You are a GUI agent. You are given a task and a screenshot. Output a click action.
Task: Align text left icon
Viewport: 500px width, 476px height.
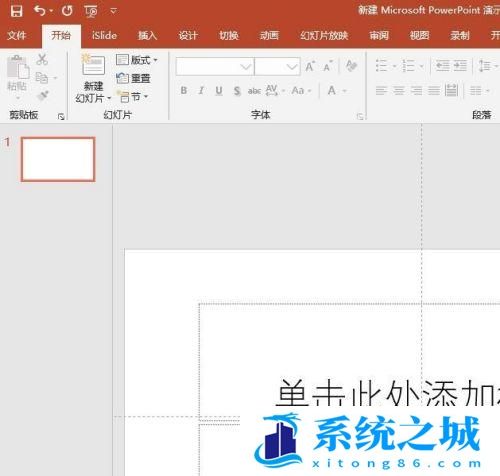[381, 90]
